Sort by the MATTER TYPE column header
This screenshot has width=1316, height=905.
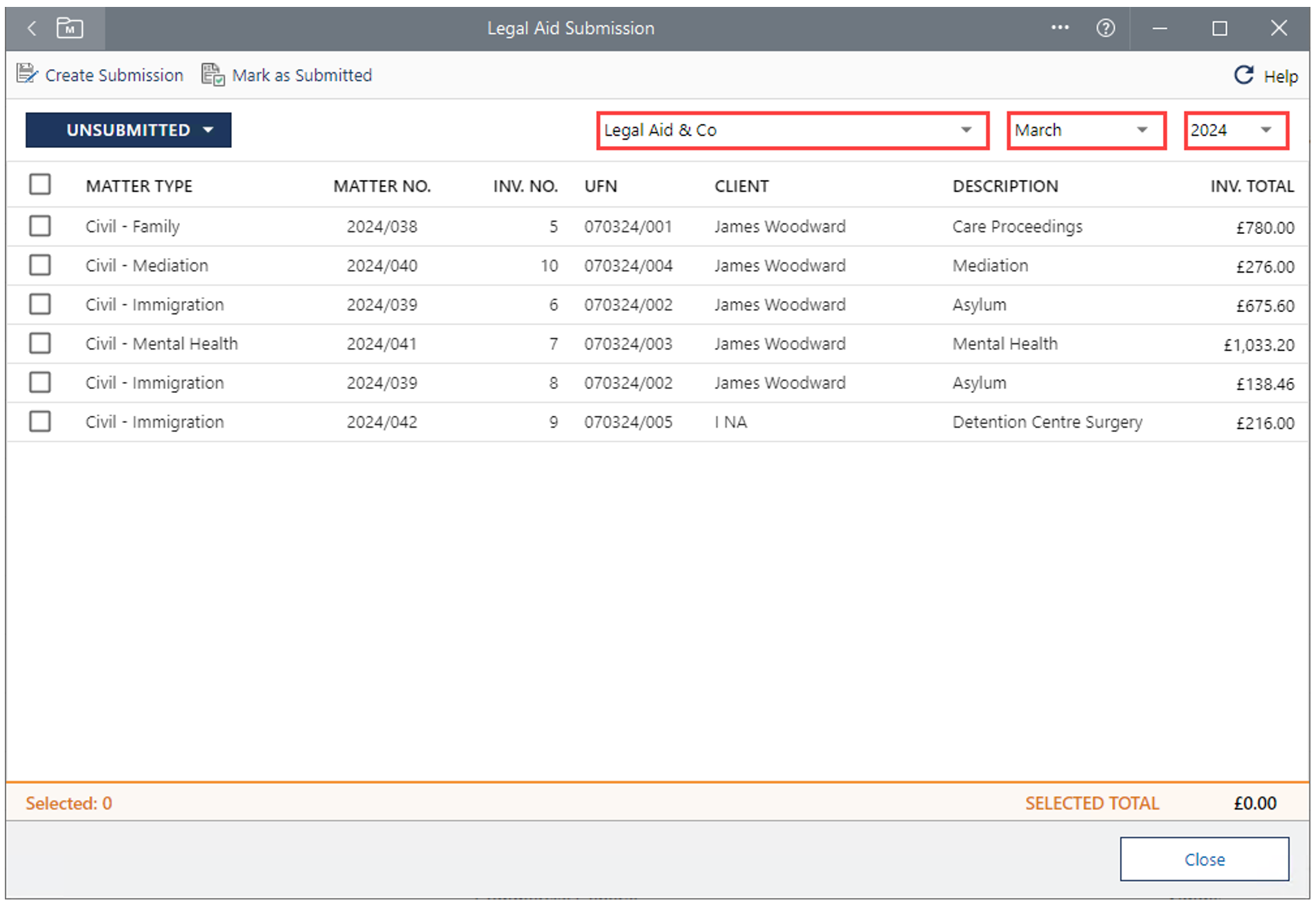(x=139, y=186)
